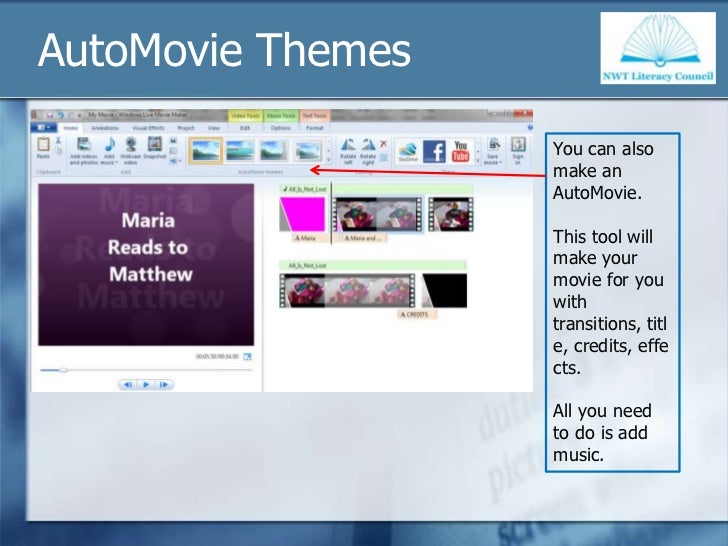Select the third AutoMovie theme thumbnail
728x546 pixels.
(273, 150)
